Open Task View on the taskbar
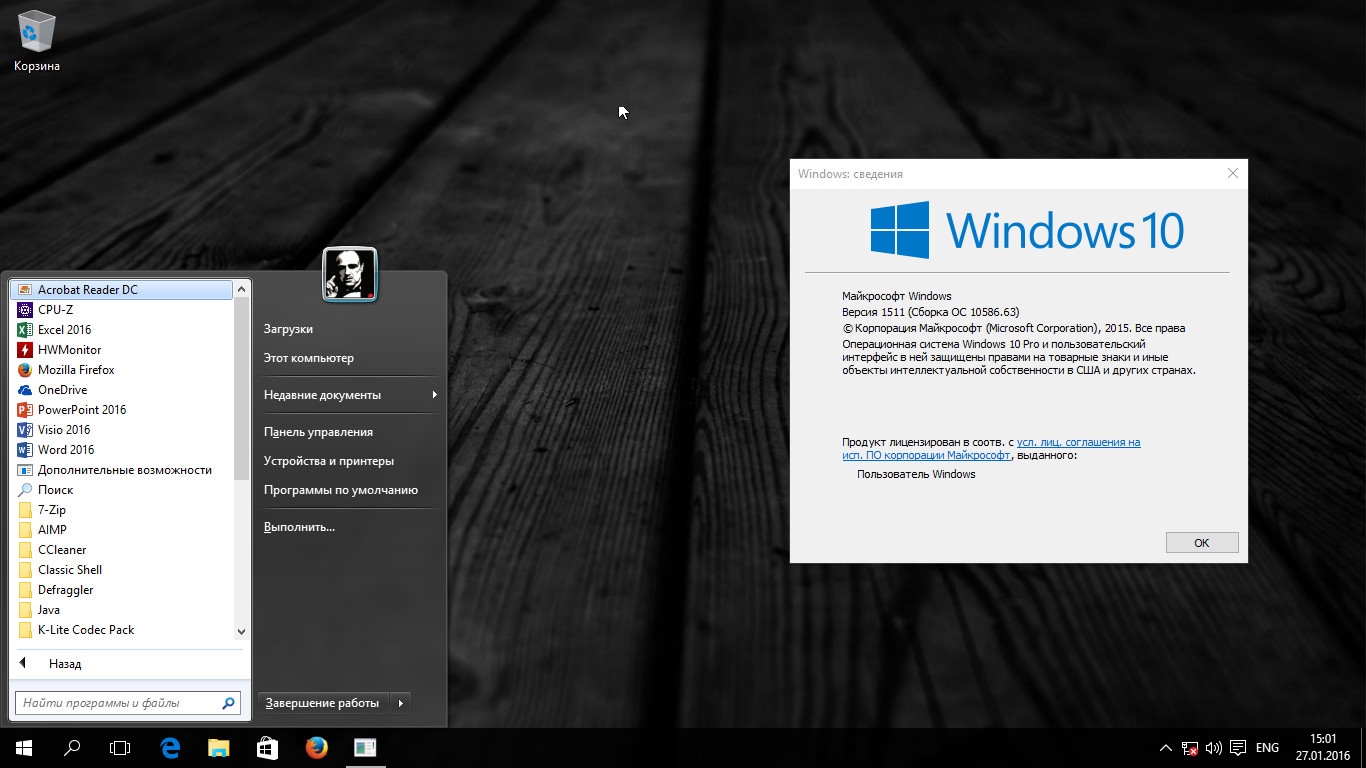 [120, 748]
